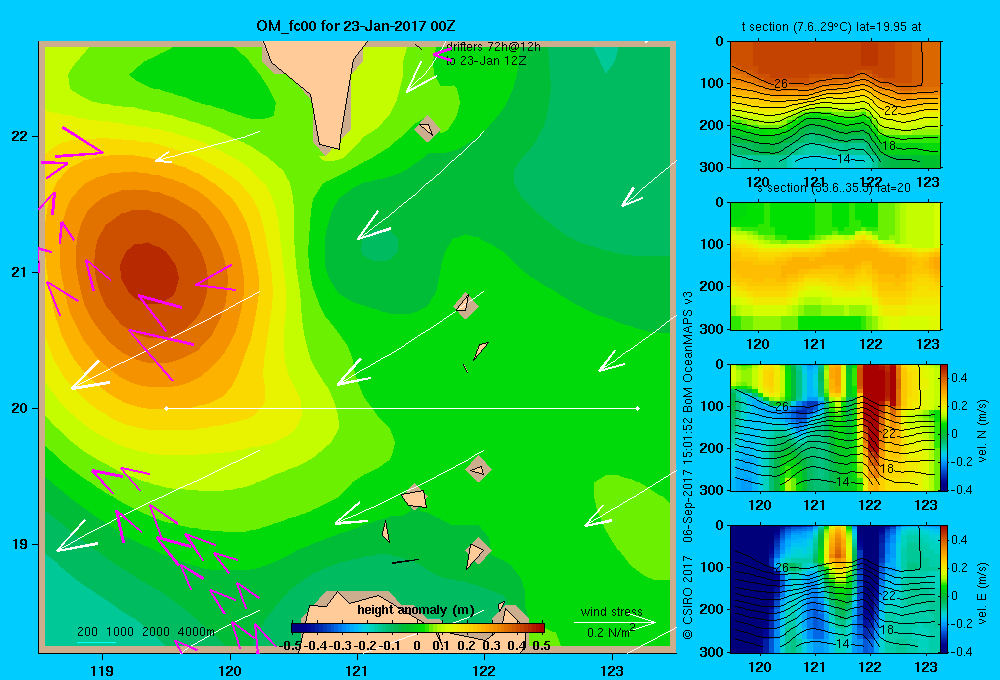Click the west endpoint of the section line
The image size is (1000, 680).
166,408
